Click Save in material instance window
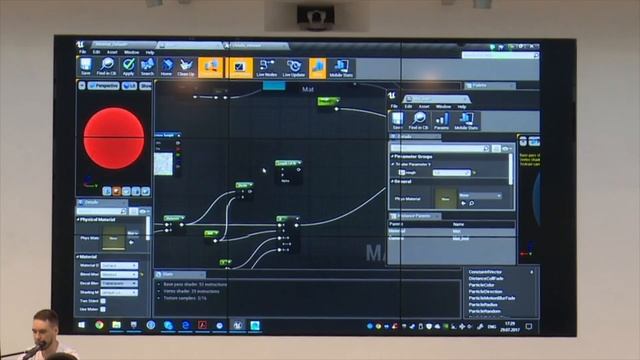This screenshot has width=640, height=360. point(397,121)
